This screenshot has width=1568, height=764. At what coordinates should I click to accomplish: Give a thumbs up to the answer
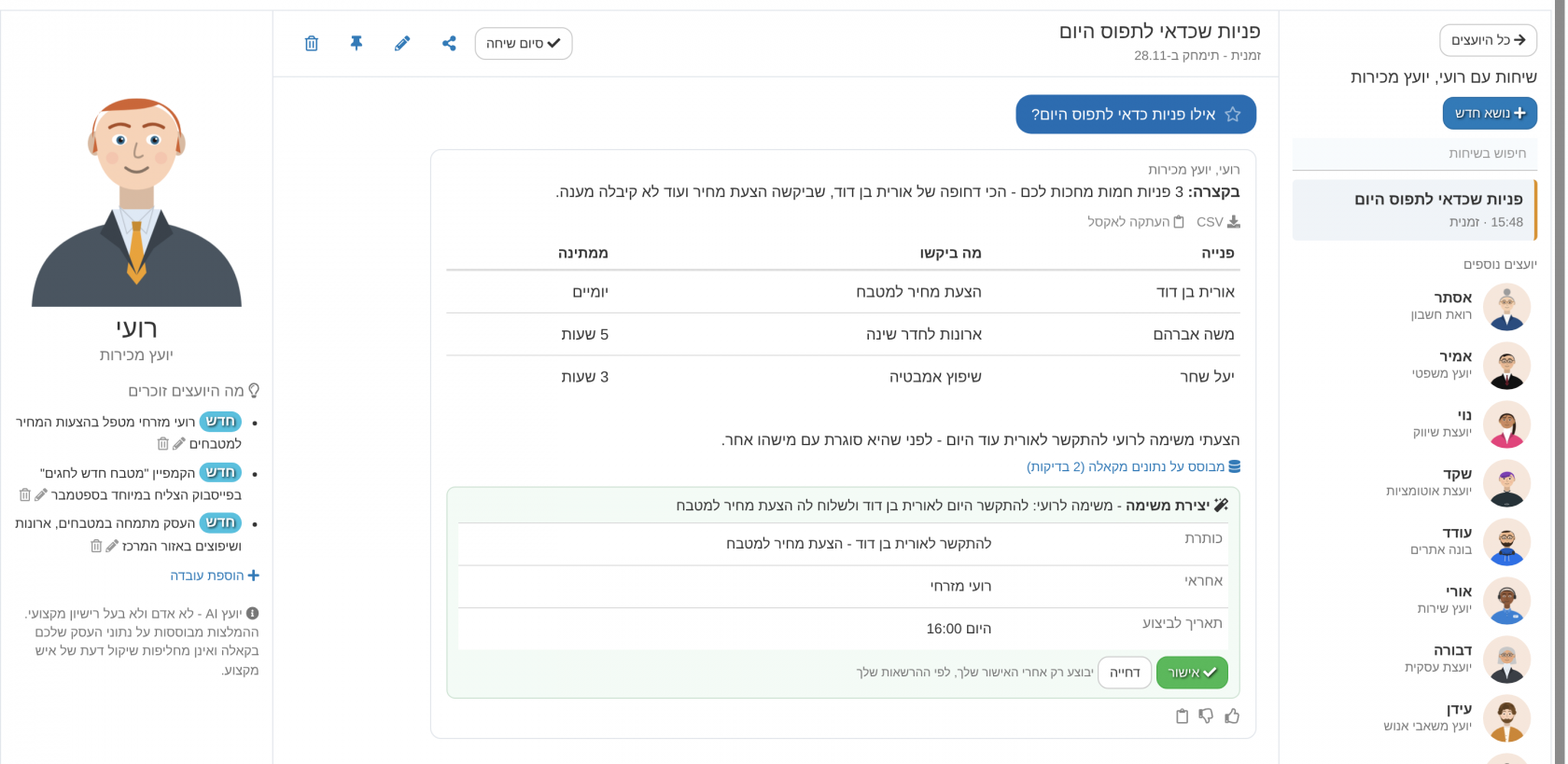coord(1232,715)
